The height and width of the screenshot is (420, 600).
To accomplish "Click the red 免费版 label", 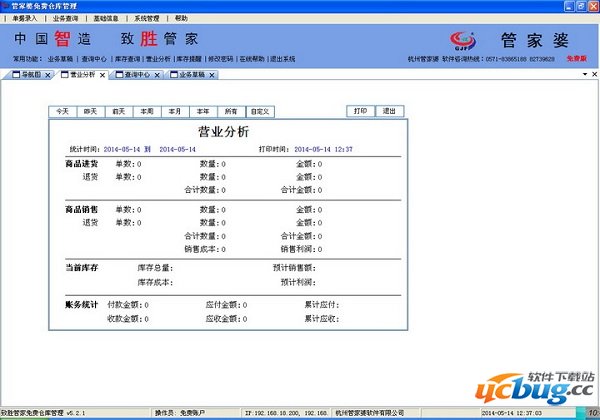I will coord(577,59).
